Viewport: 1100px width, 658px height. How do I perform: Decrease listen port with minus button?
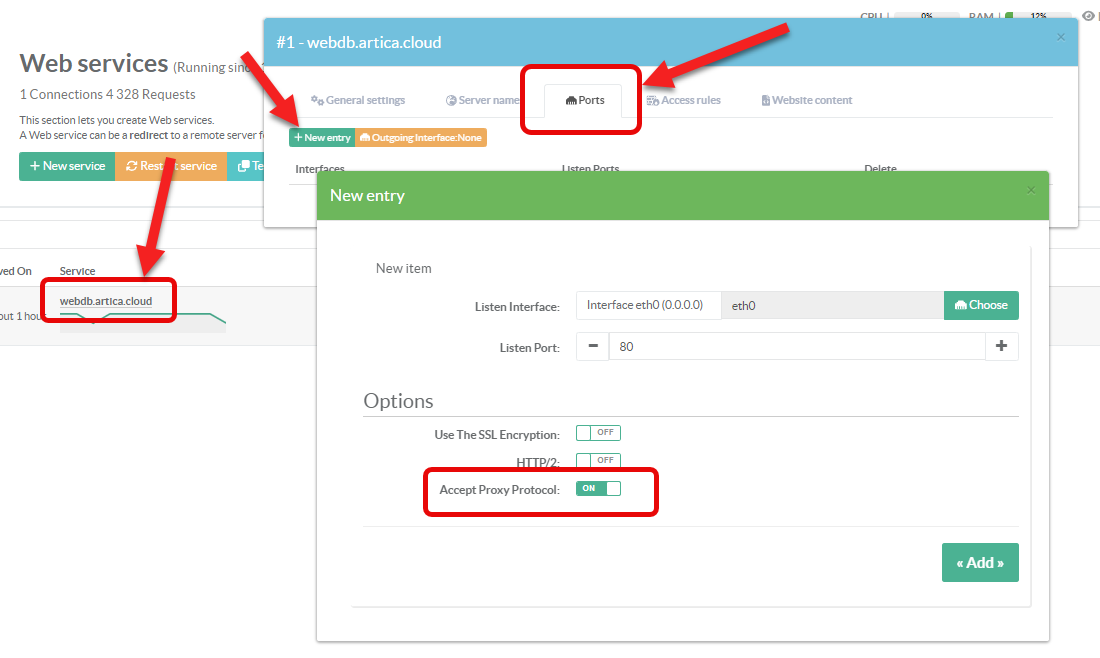tap(593, 346)
